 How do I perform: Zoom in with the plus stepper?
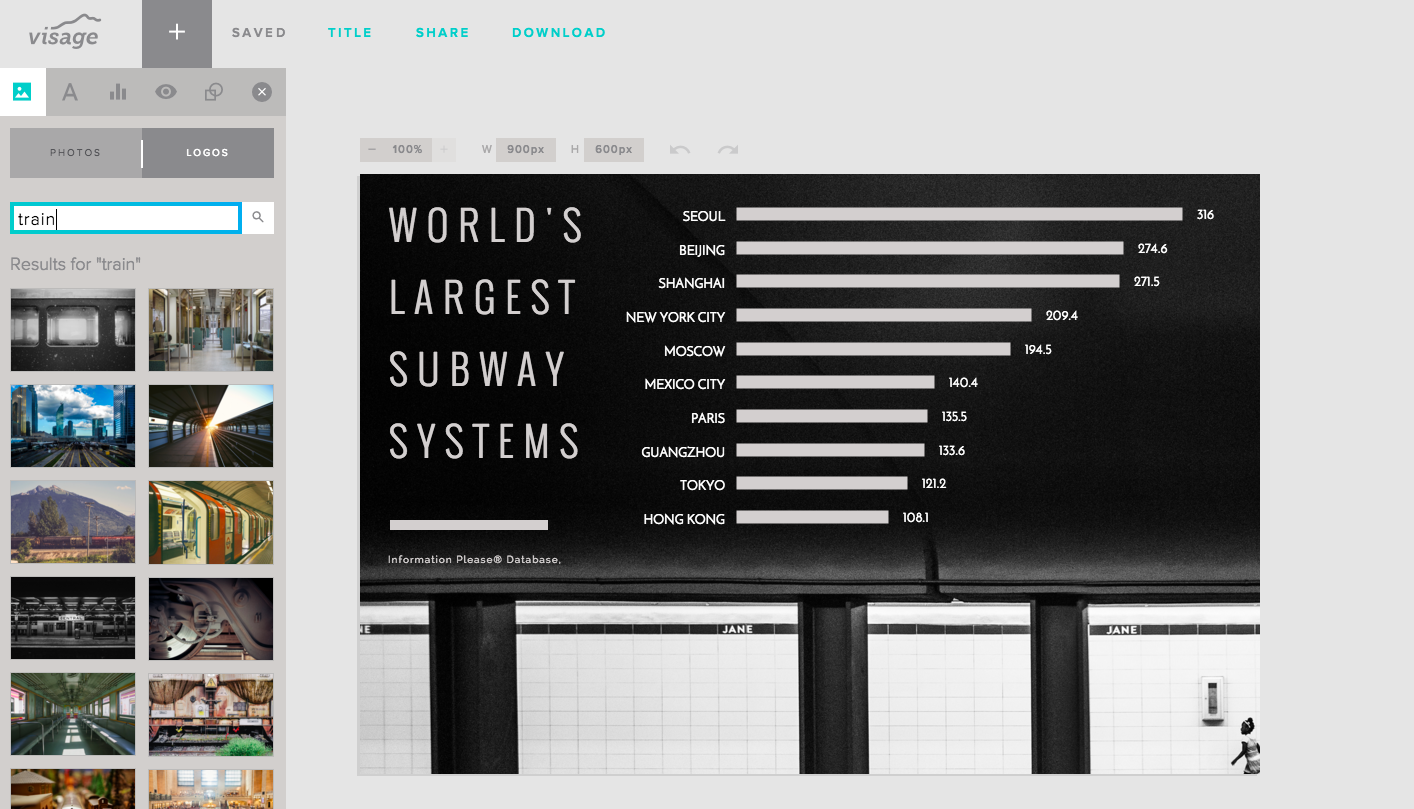tap(444, 150)
